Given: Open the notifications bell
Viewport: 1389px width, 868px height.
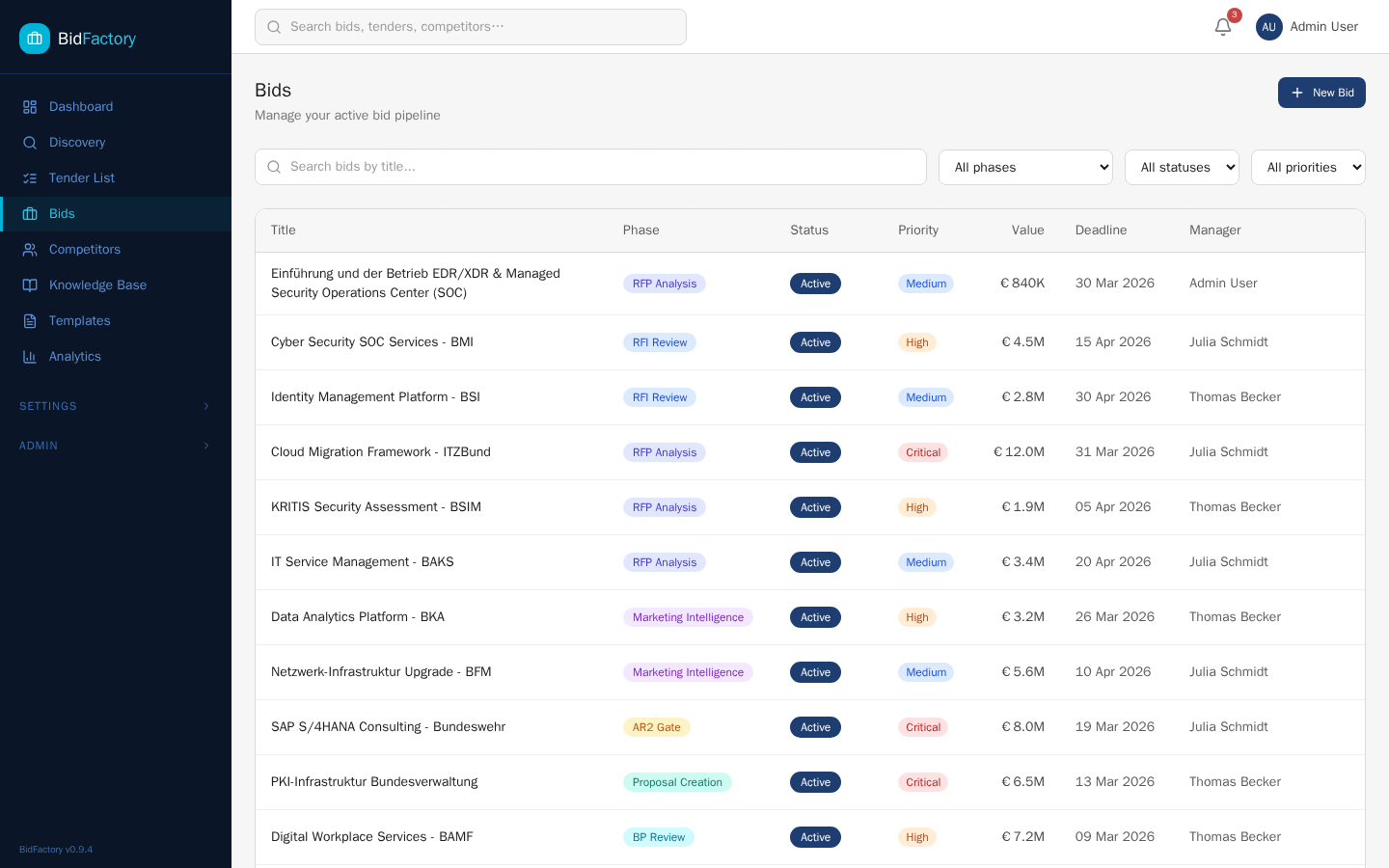Looking at the screenshot, I should (x=1223, y=27).
